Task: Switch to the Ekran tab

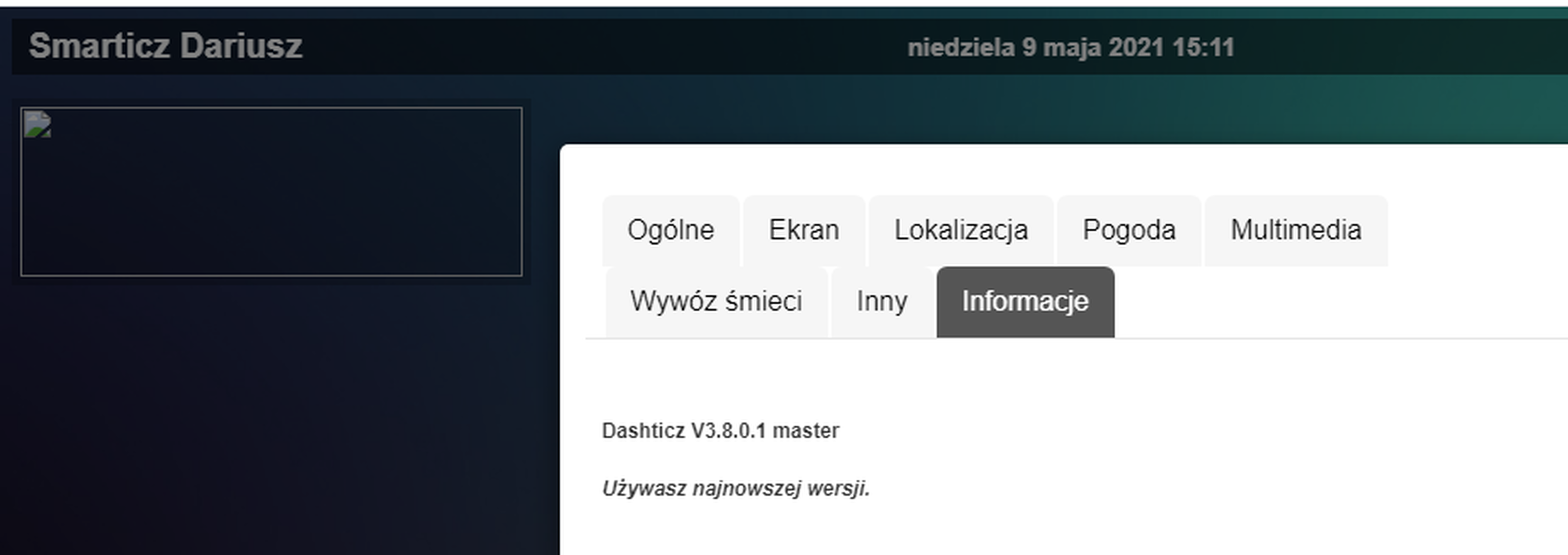Action: pyautogui.click(x=804, y=231)
